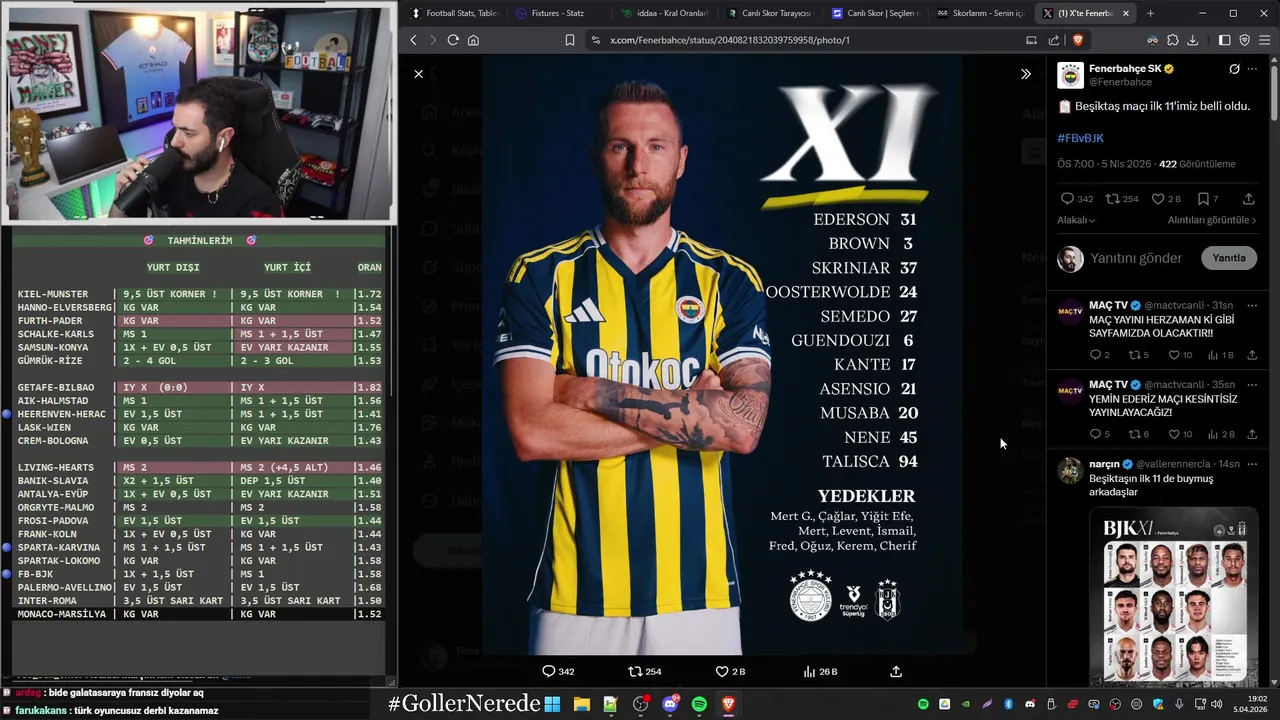Open the browser hamburger menu
This screenshot has width=1280, height=720.
click(1264, 40)
